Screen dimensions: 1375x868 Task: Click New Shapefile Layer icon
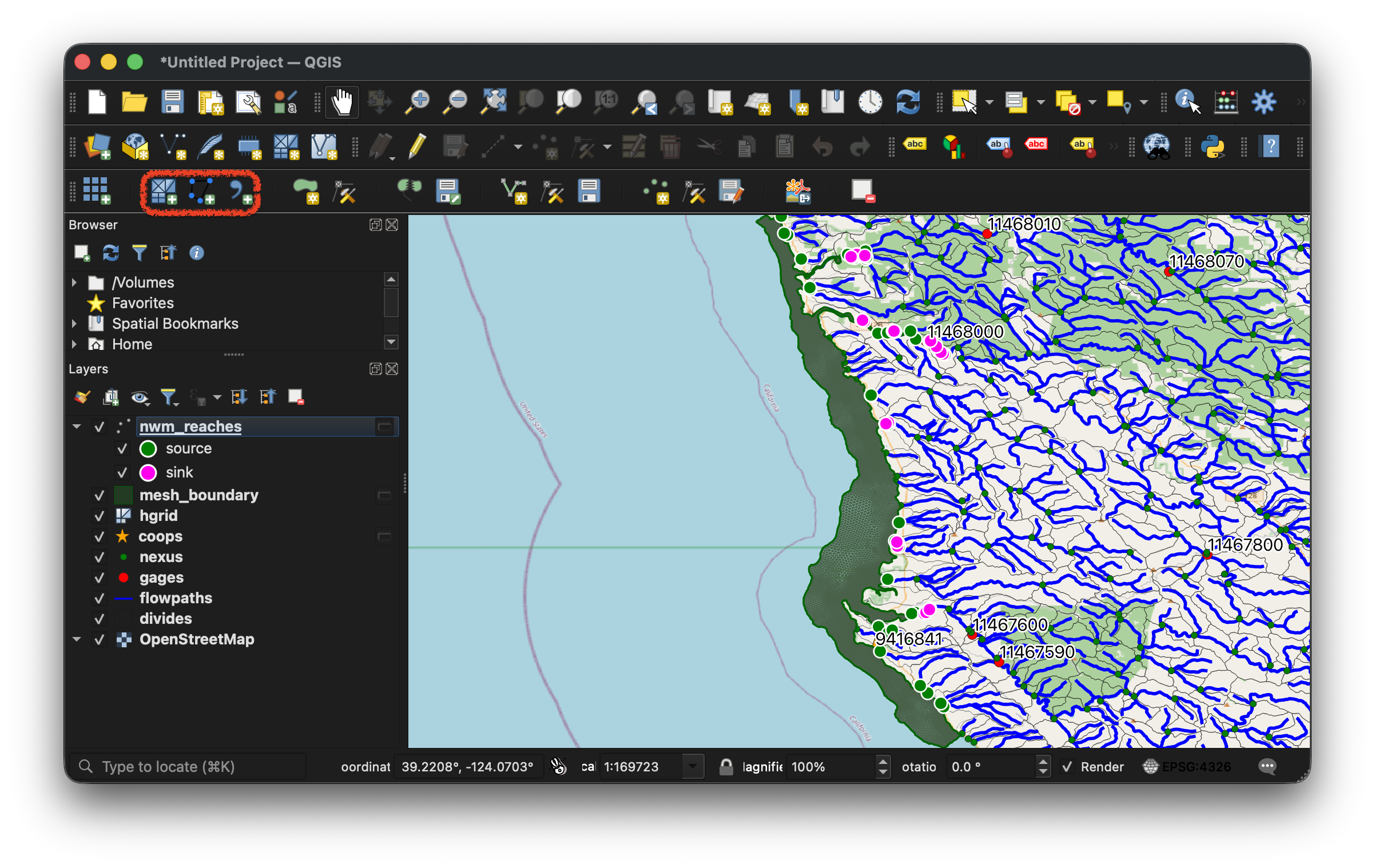point(173,147)
